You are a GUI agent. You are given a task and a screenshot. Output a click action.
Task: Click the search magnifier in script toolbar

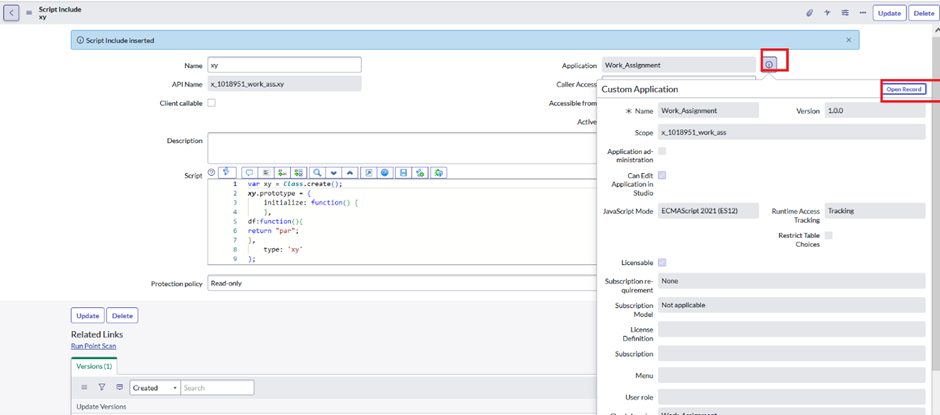(x=316, y=173)
